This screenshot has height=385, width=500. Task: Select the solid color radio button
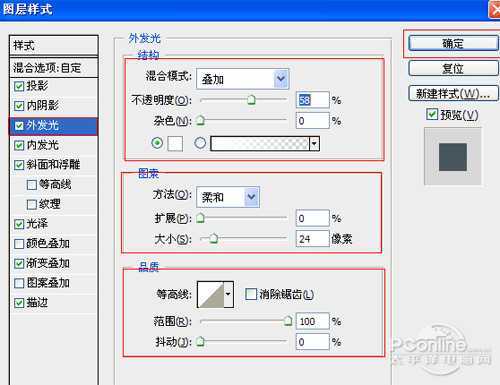157,143
